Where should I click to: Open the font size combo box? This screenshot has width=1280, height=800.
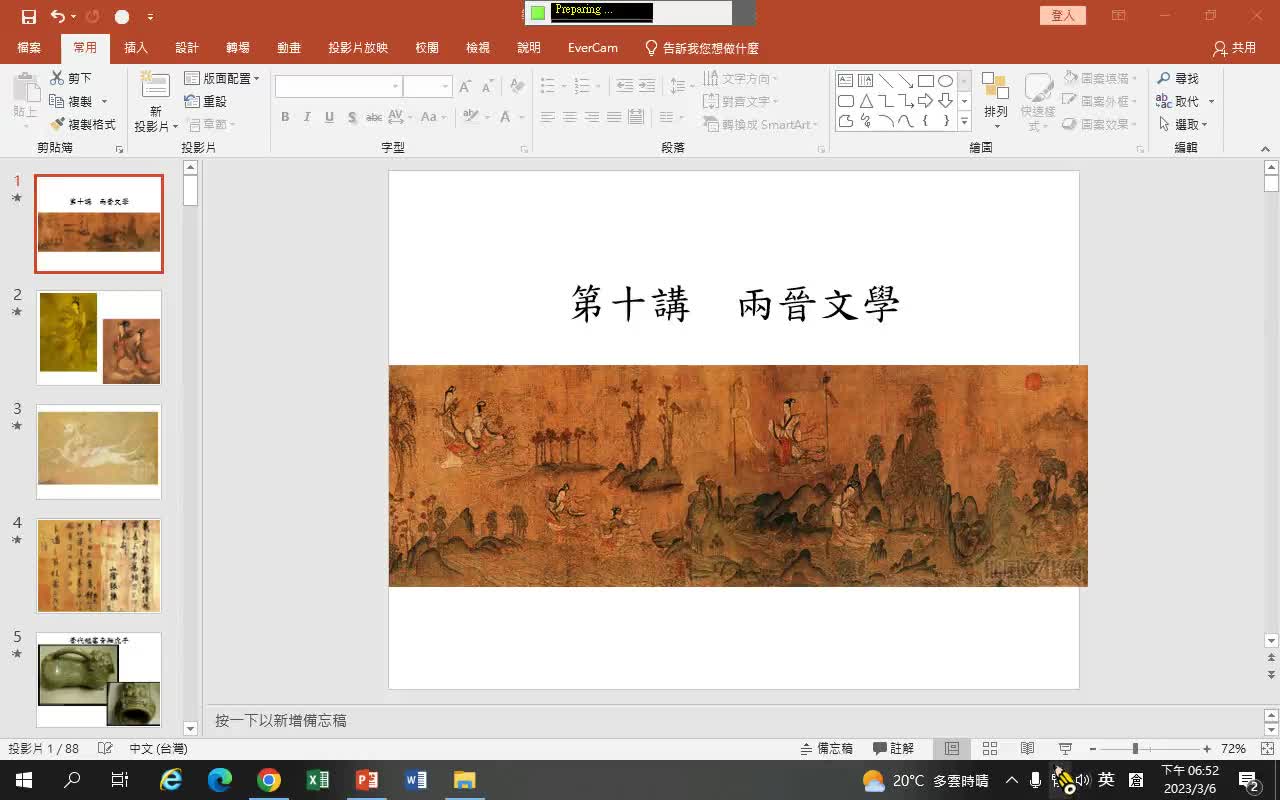click(427, 87)
